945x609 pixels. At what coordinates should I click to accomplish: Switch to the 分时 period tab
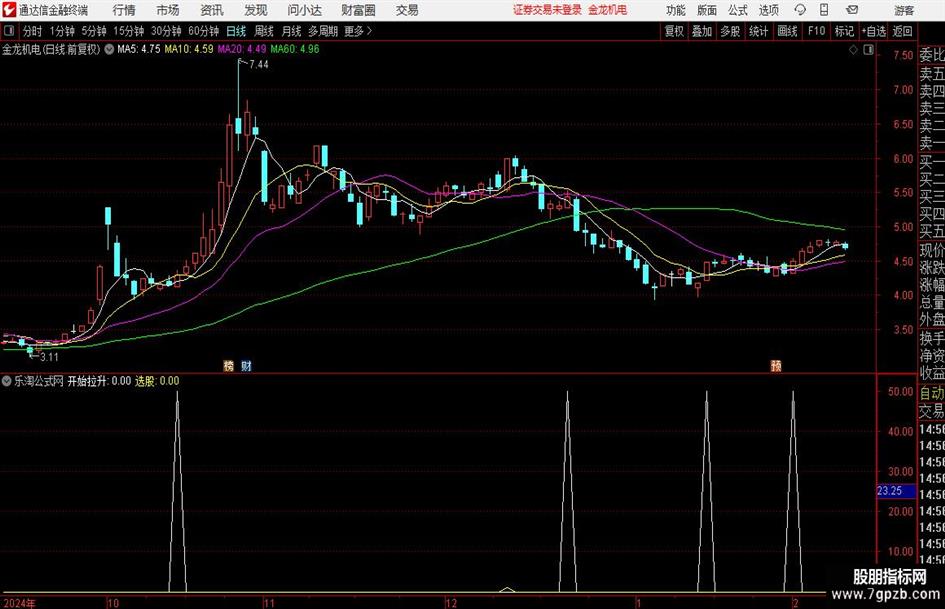pyautogui.click(x=33, y=31)
